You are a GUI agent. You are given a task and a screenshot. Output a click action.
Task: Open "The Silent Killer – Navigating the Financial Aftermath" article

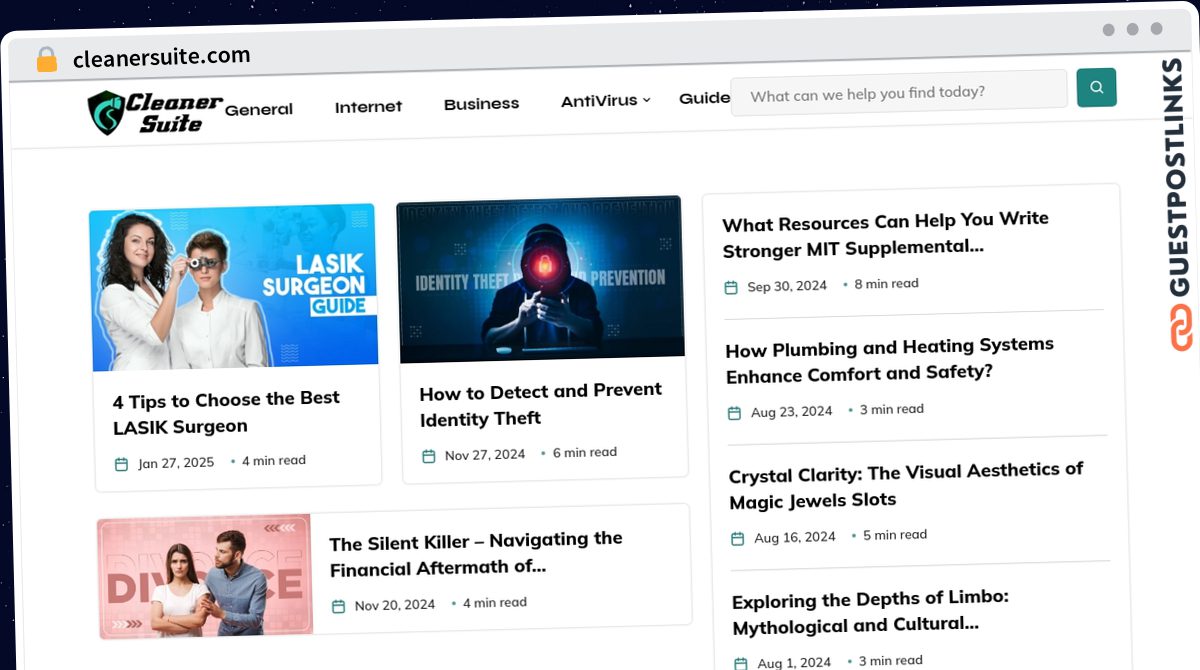click(x=476, y=554)
